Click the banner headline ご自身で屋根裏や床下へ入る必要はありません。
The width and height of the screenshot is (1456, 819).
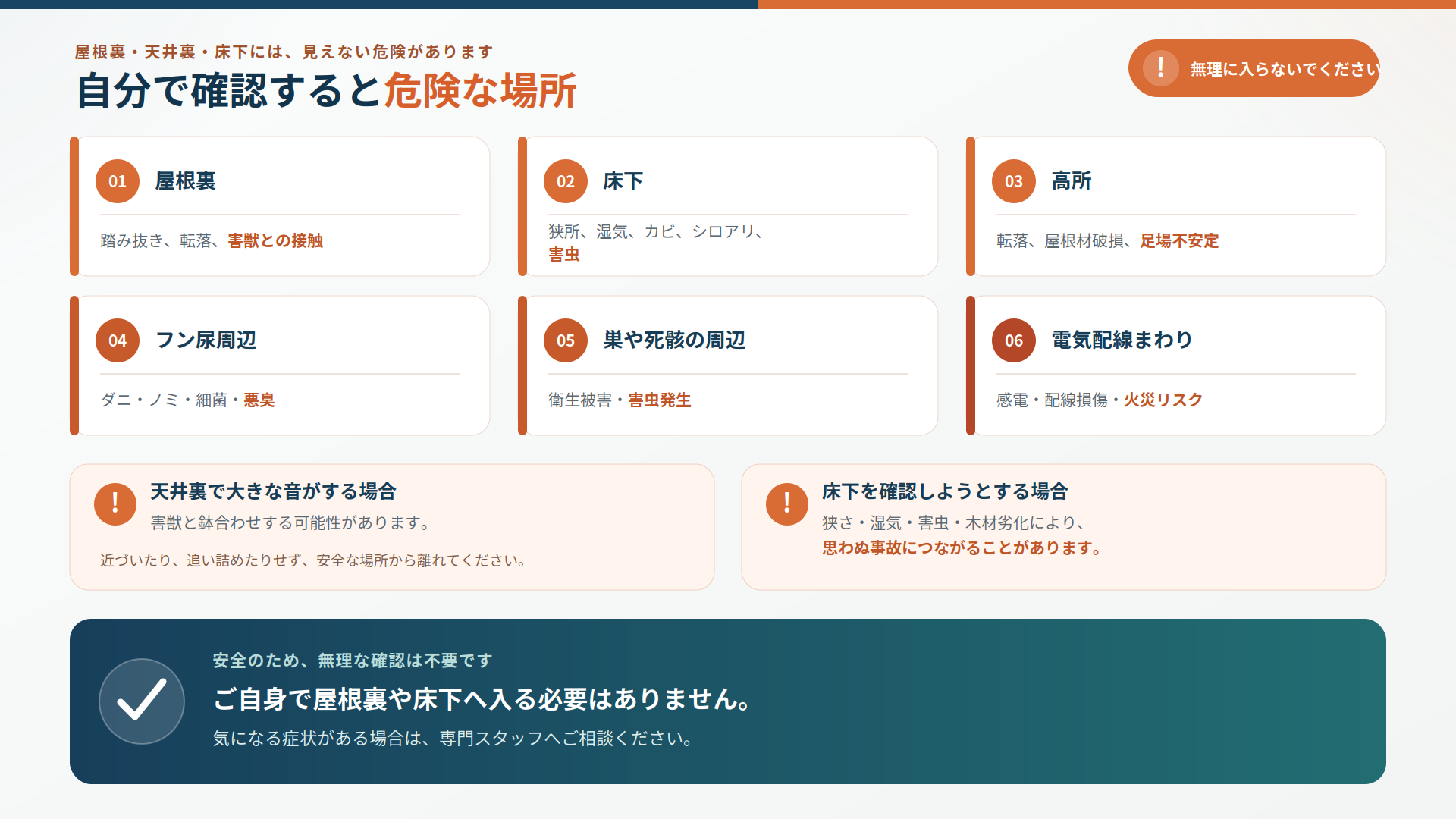[483, 699]
